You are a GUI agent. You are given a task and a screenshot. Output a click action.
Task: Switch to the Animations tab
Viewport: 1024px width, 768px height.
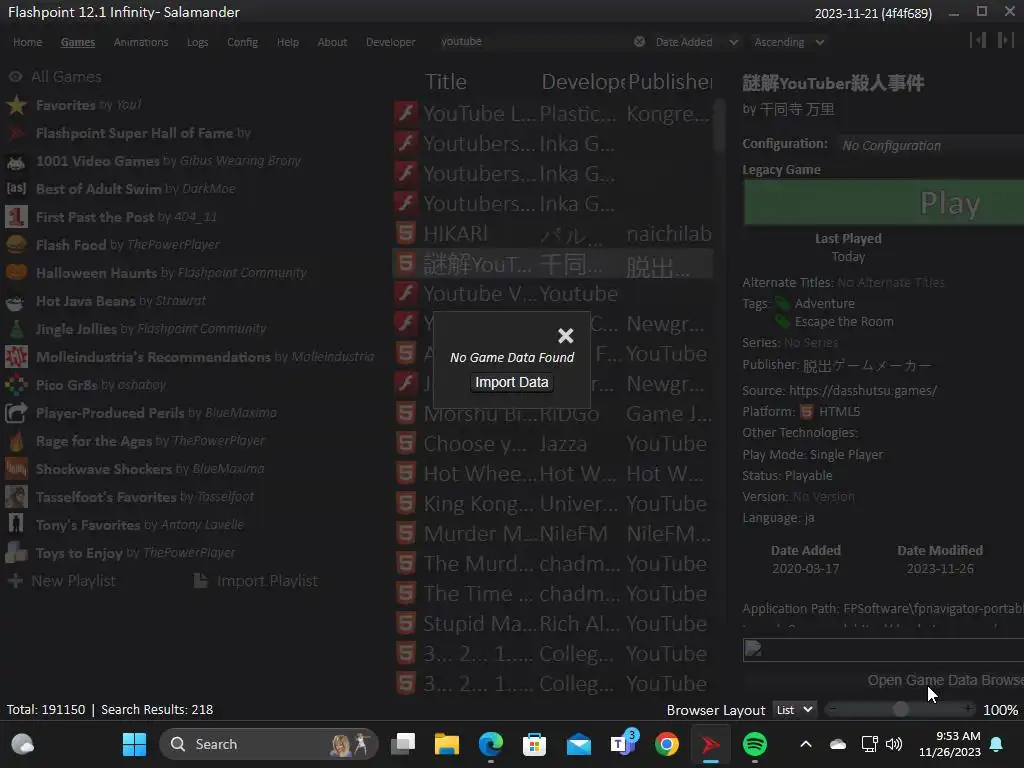tap(141, 42)
